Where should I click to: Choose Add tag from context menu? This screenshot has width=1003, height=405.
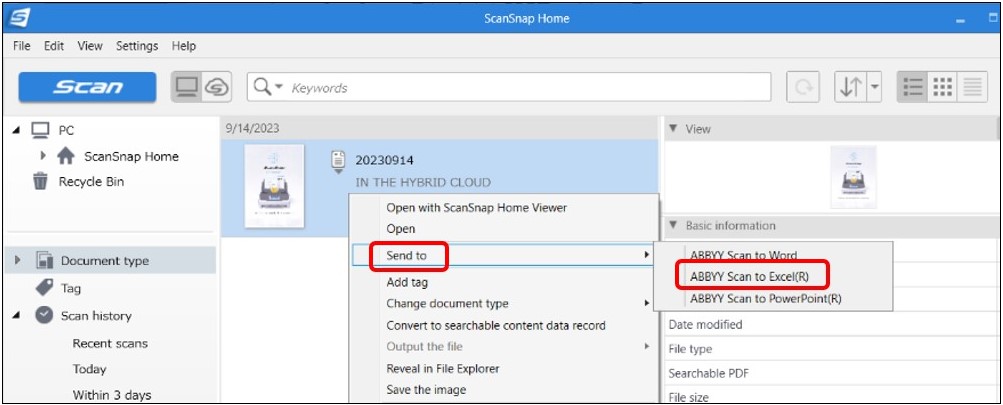point(407,282)
